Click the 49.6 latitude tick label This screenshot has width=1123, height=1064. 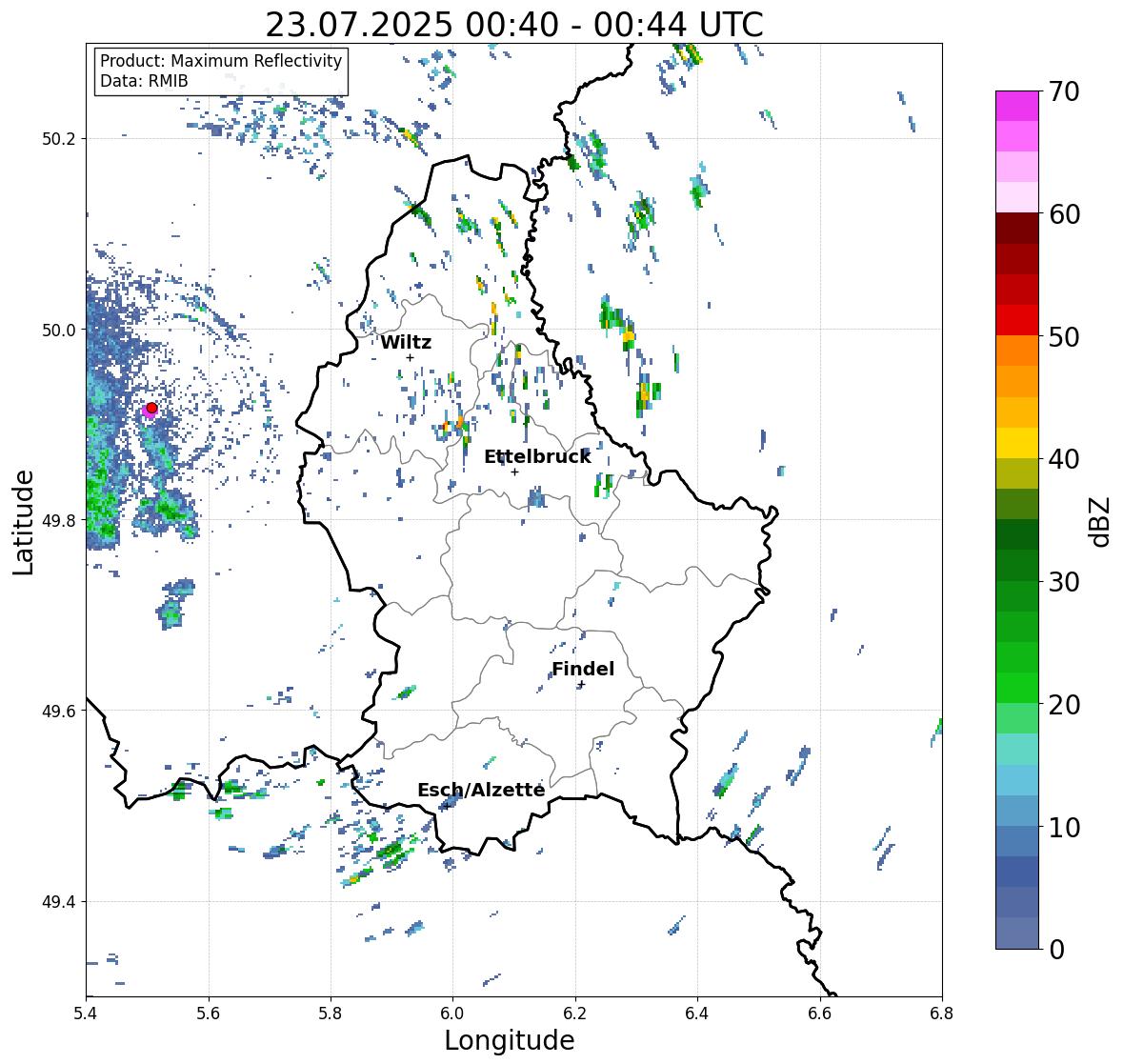59,711
